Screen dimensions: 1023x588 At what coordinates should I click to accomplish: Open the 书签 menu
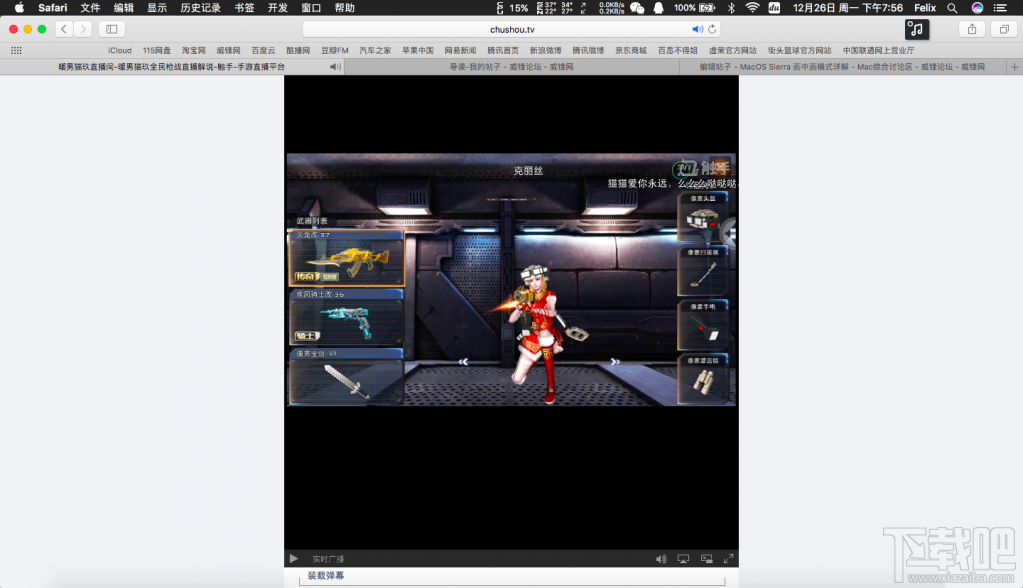click(x=244, y=7)
